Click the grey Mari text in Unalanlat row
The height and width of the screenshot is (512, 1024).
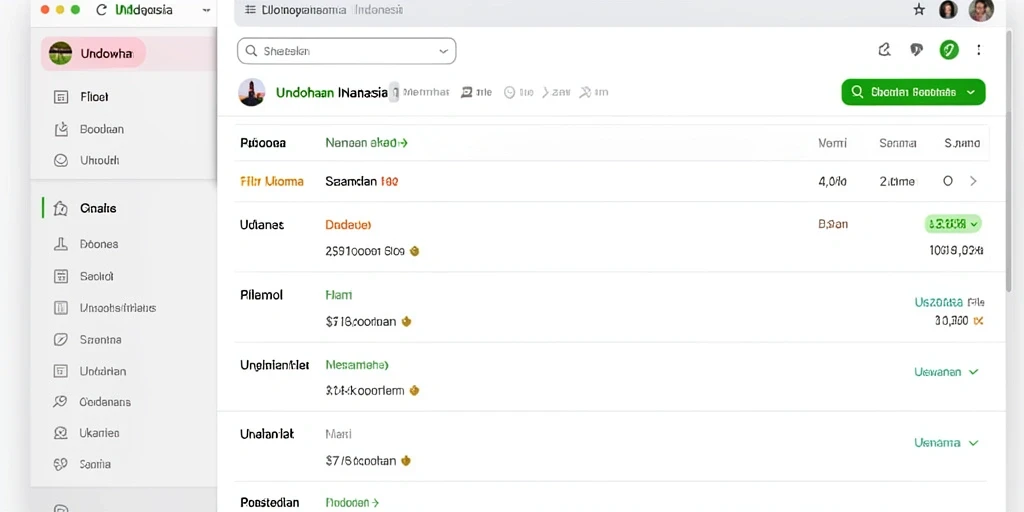(x=338, y=434)
